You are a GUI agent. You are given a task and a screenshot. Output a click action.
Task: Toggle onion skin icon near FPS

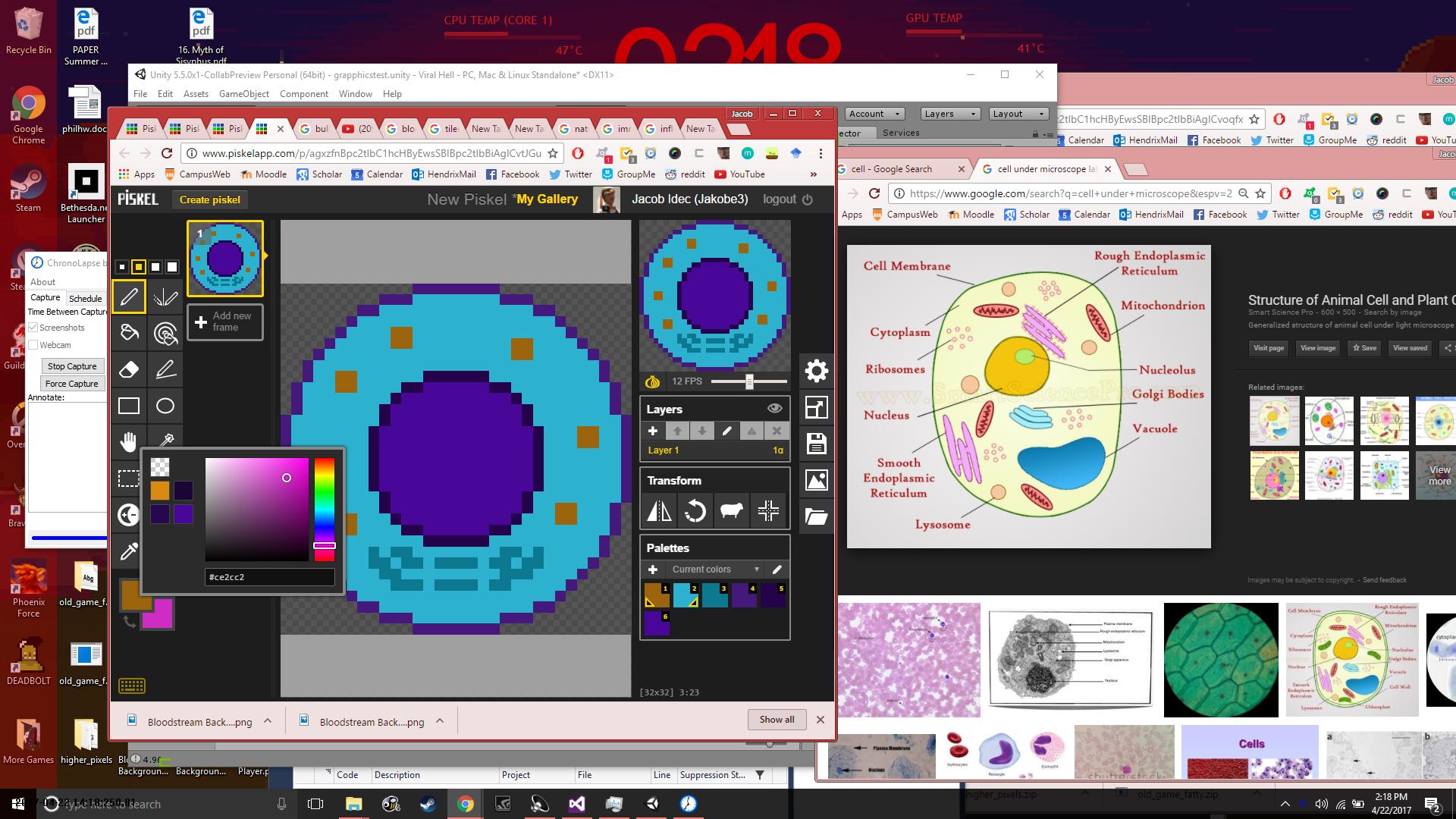pyautogui.click(x=652, y=381)
